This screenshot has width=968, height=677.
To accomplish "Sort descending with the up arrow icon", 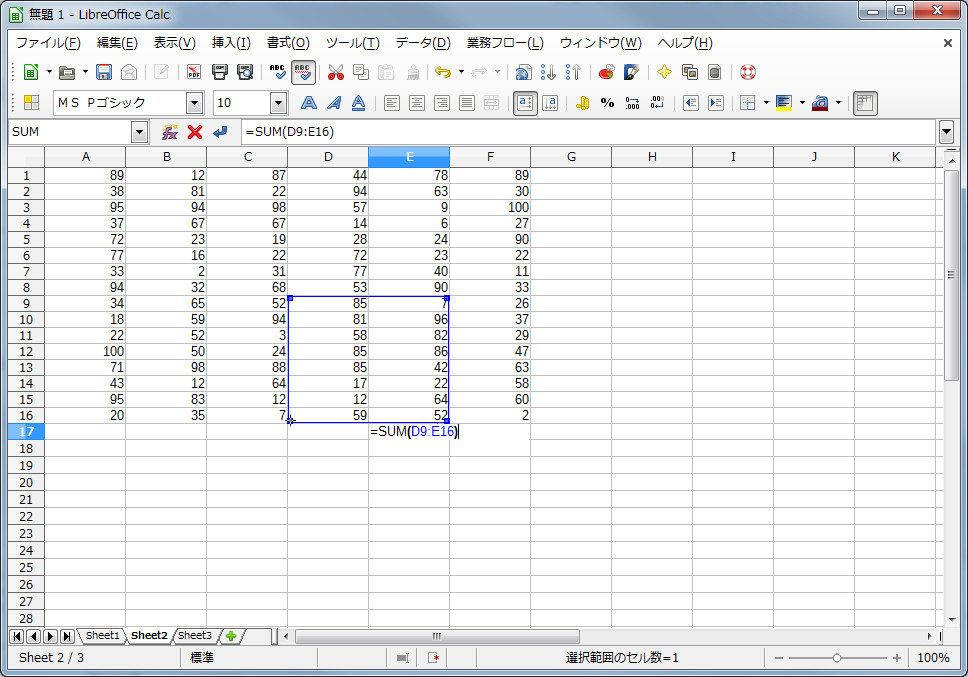I will pos(574,72).
